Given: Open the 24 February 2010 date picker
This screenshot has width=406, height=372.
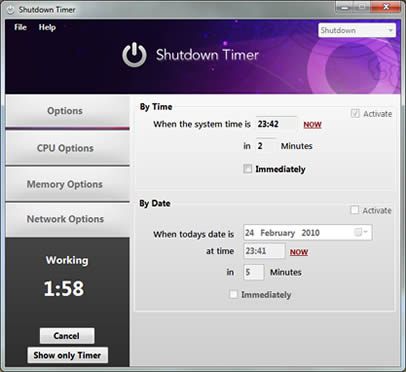Looking at the screenshot, I should (308, 232).
